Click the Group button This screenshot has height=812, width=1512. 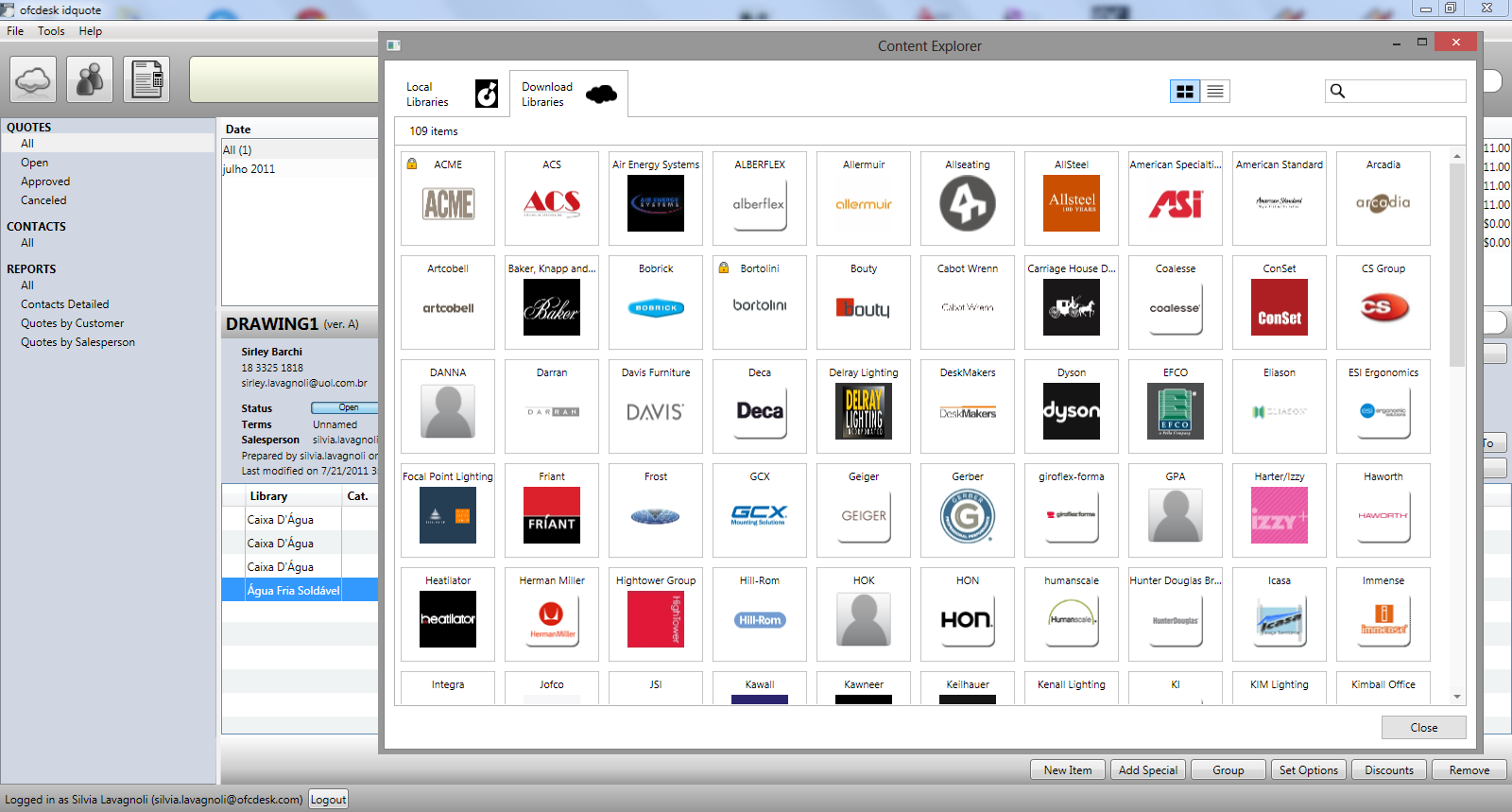pyautogui.click(x=1228, y=769)
